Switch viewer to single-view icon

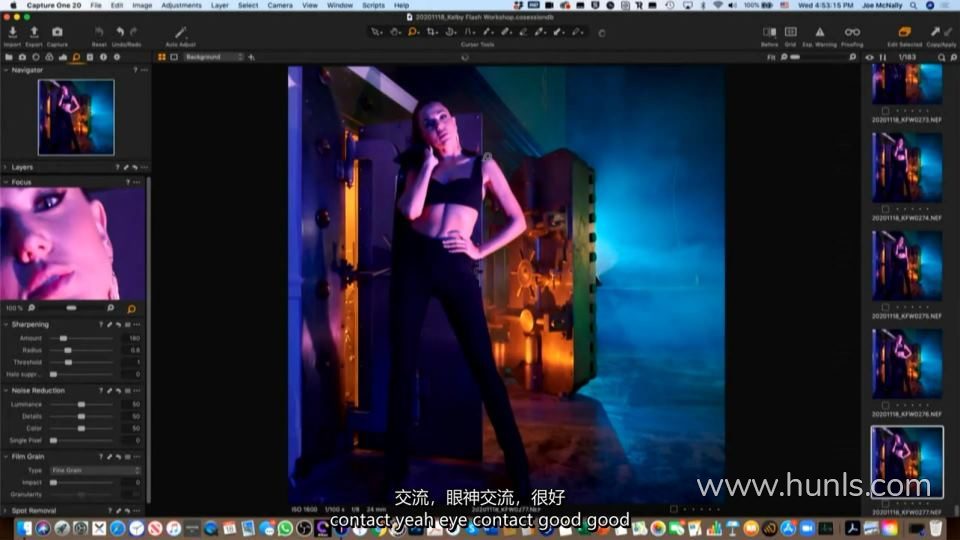tap(174, 57)
